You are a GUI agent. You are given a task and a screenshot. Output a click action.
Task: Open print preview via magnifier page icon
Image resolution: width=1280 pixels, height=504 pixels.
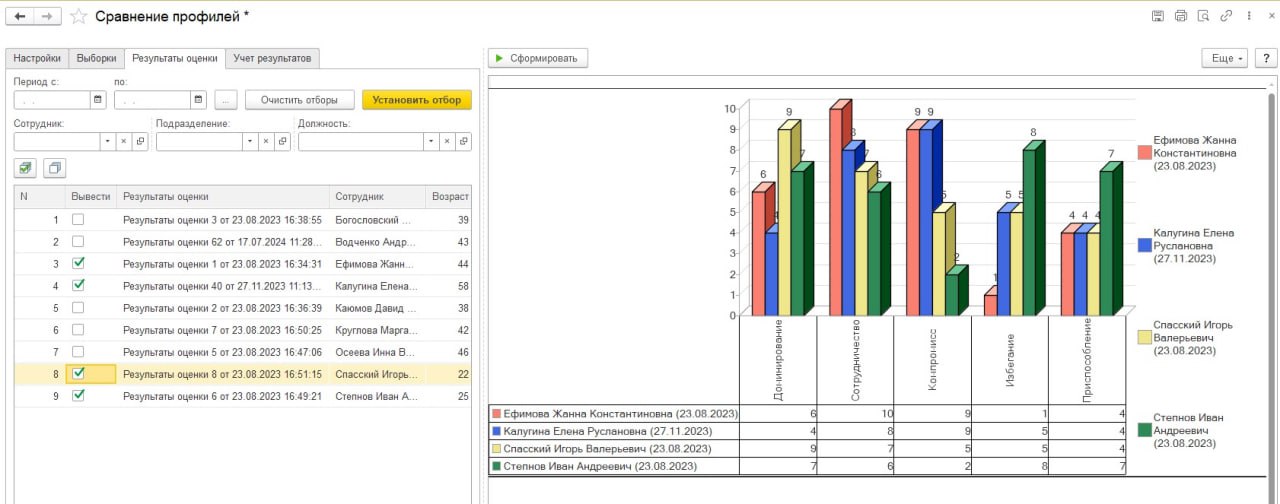pos(1203,17)
